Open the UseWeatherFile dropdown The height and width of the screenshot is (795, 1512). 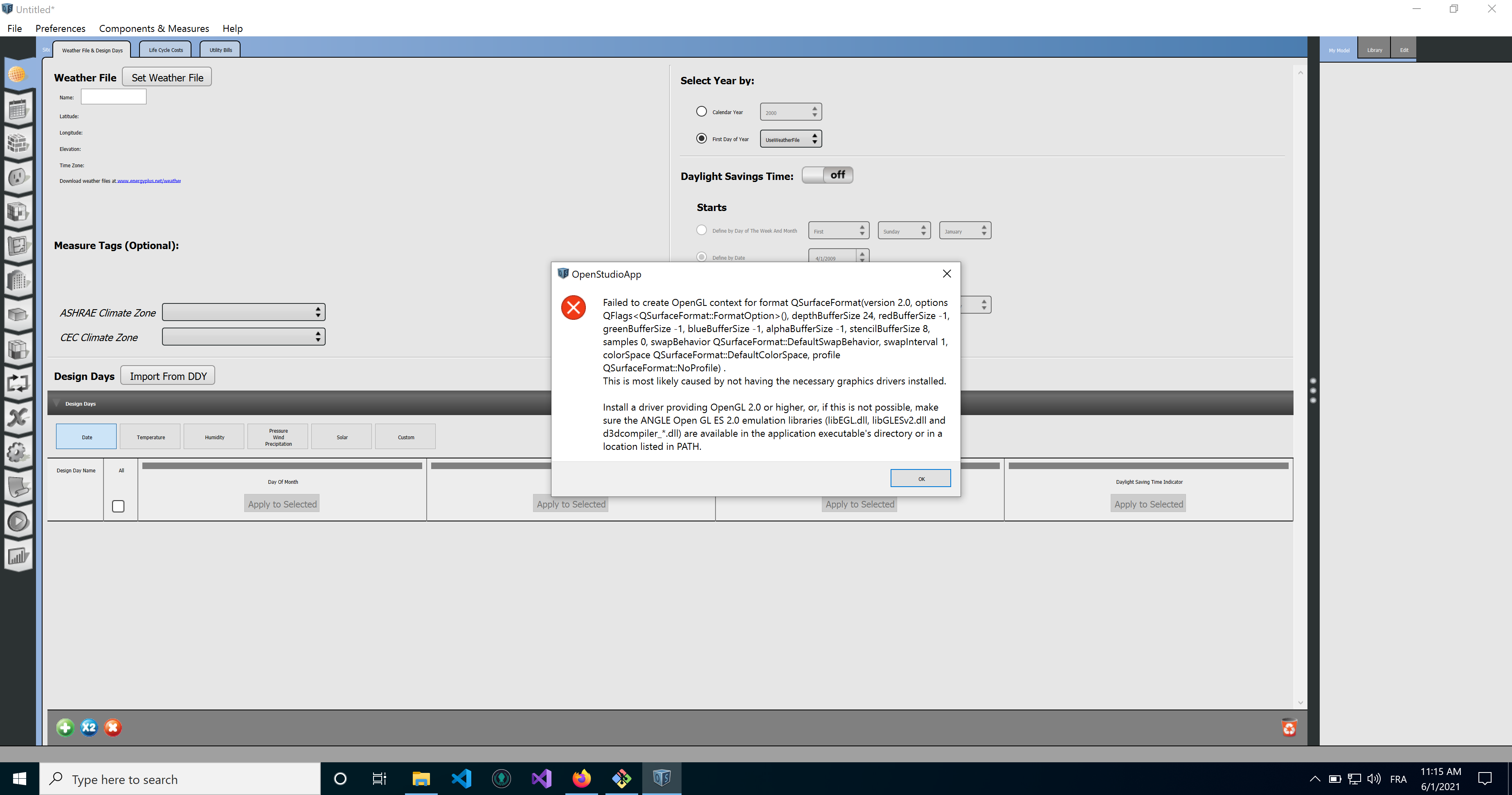(x=791, y=139)
